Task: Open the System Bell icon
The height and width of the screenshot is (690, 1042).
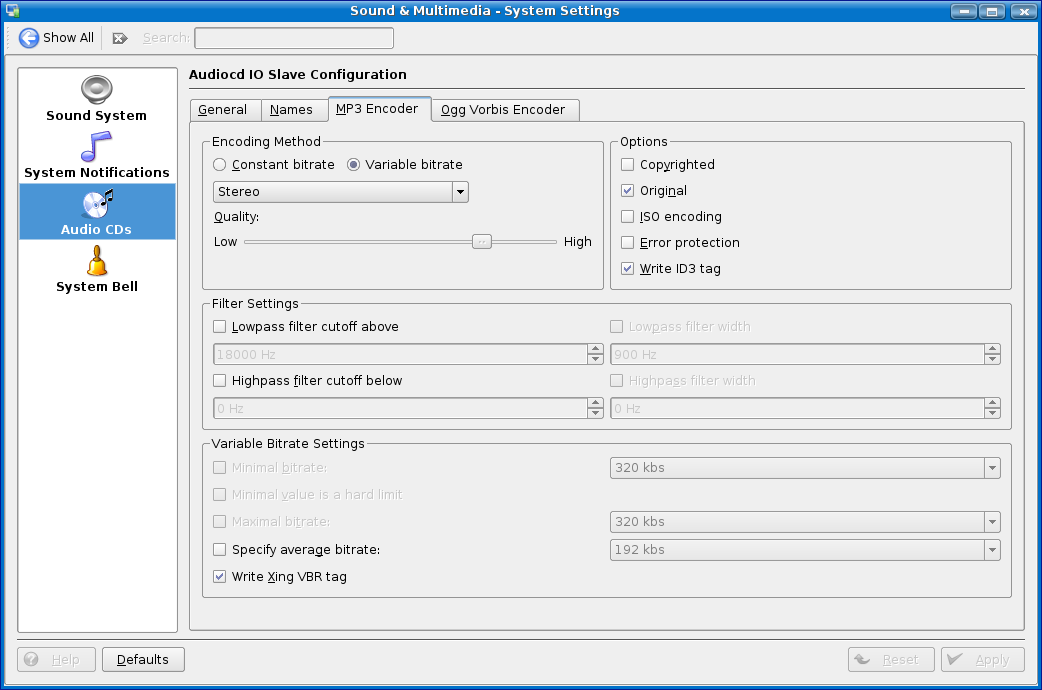Action: (x=97, y=261)
